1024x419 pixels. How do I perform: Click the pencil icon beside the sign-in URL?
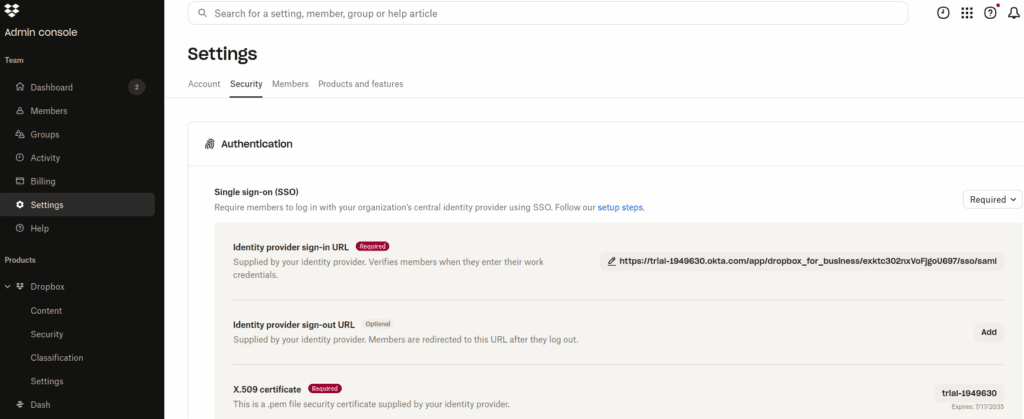(611, 261)
